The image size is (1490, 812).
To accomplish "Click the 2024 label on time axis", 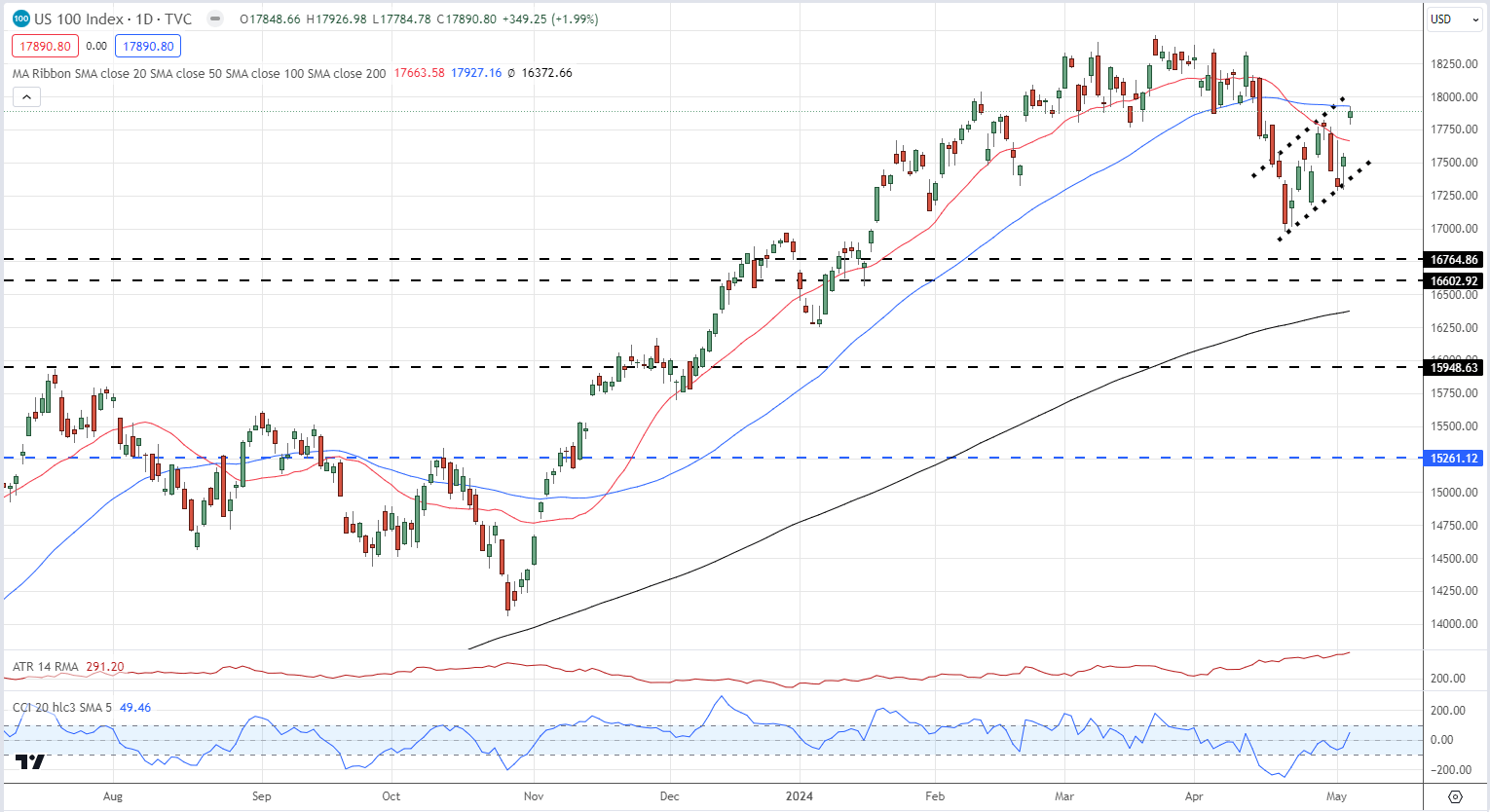I will click(x=800, y=796).
